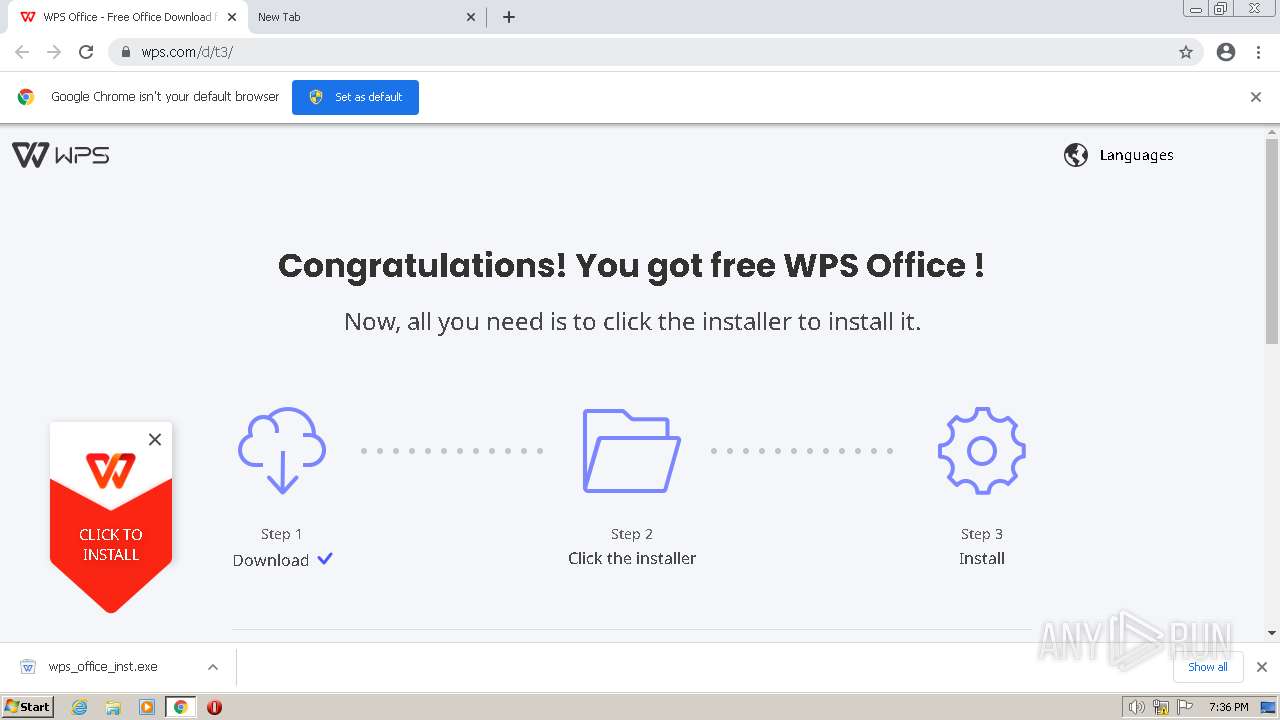Click the address bar with wps.com/d/t3/
The width and height of the screenshot is (1280, 720).
click(x=655, y=52)
